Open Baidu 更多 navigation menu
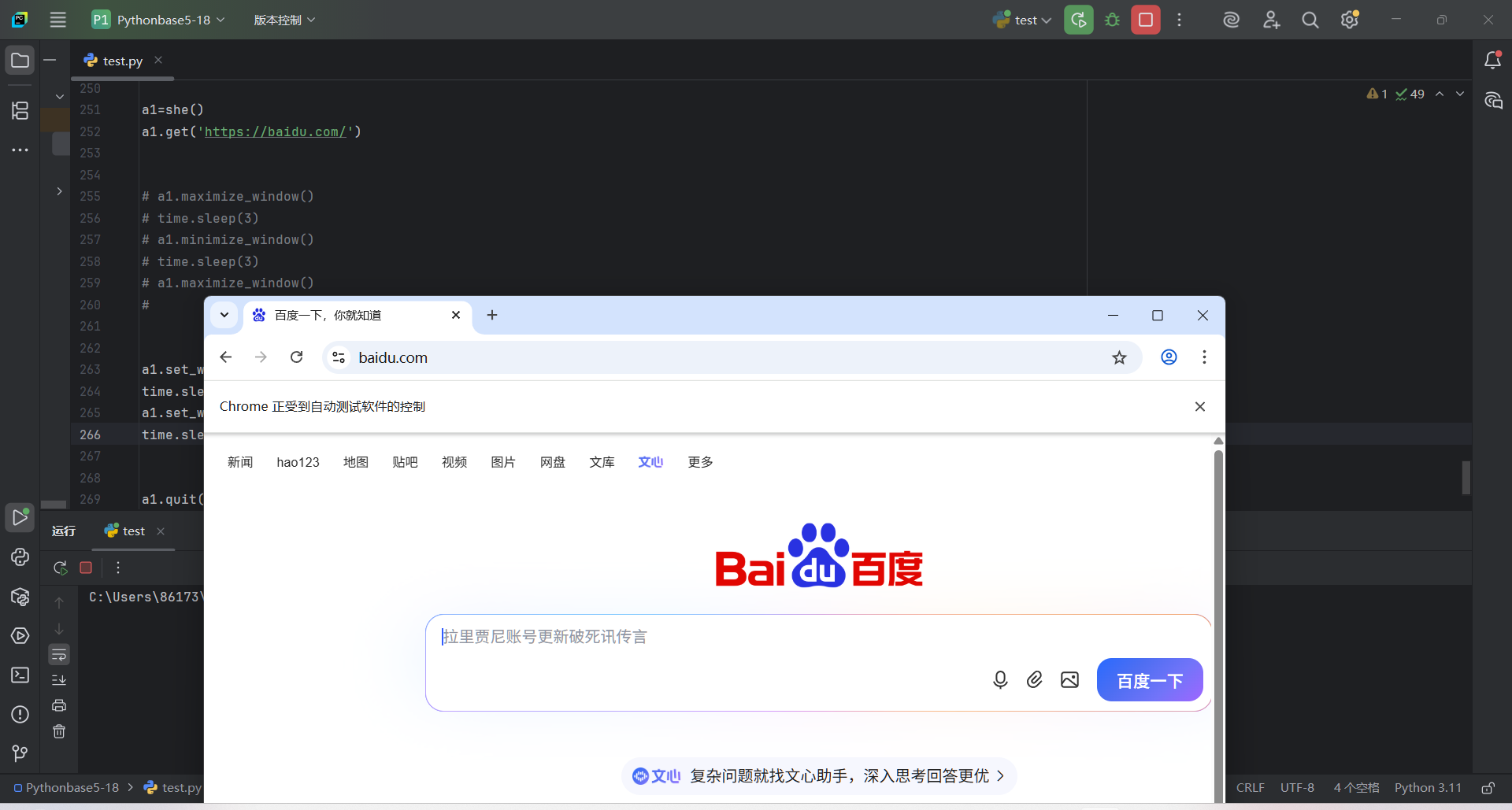1512x810 pixels. (x=700, y=462)
